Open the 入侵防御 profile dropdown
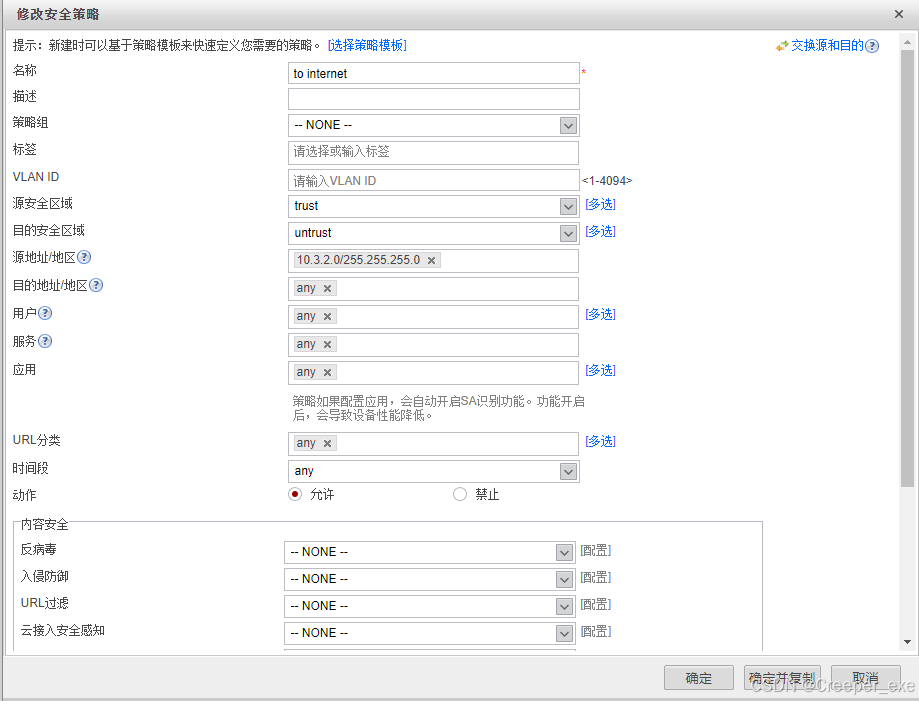 [564, 579]
